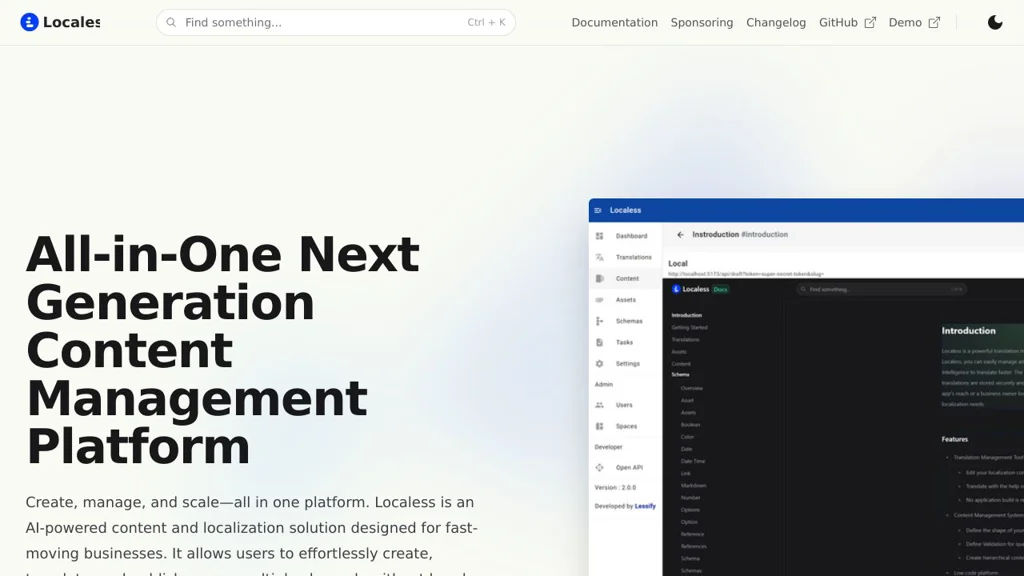Viewport: 1024px width, 576px height.
Task: Open the Localess home link text
Action: click(71, 22)
